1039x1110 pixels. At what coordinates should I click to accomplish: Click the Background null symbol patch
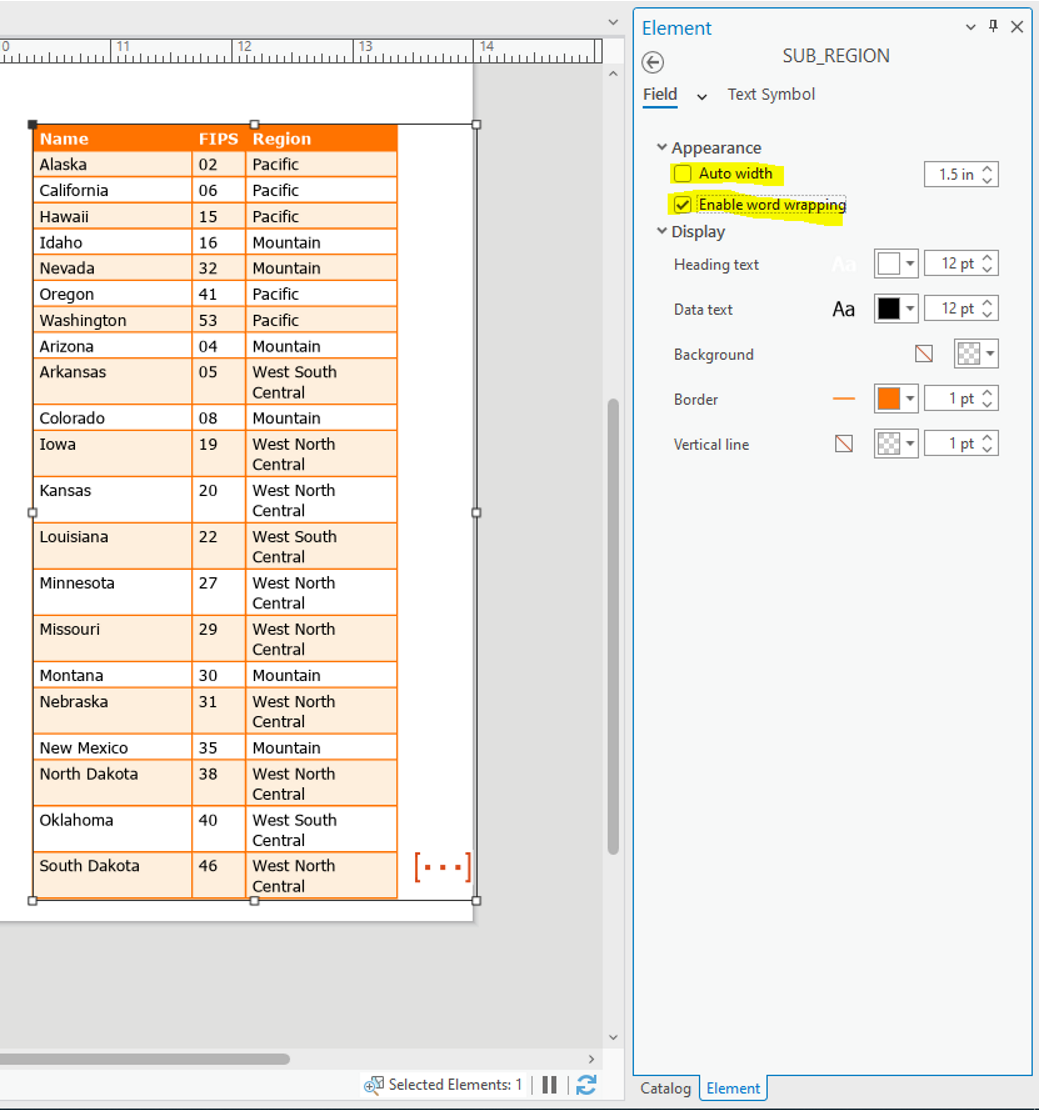point(923,354)
